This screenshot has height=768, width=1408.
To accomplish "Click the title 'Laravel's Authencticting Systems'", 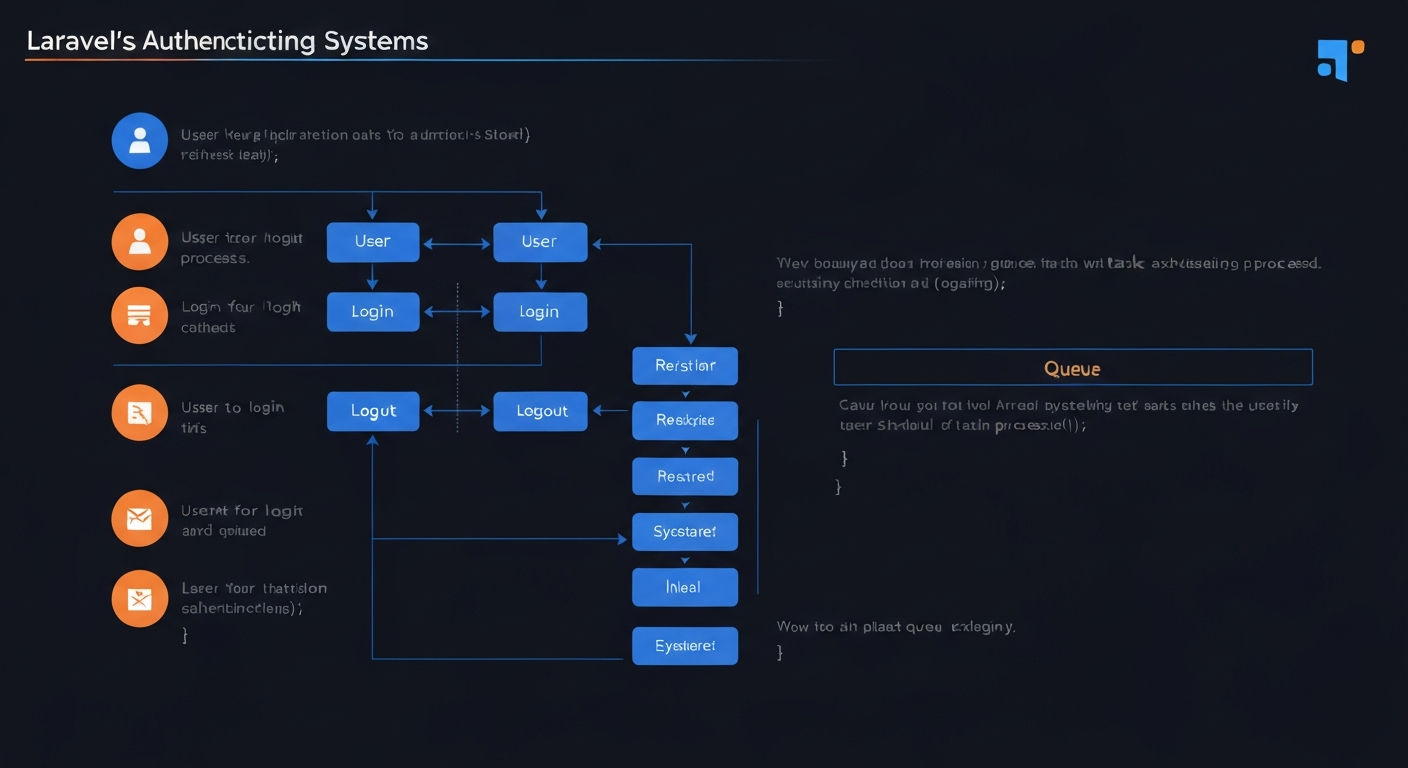I will point(227,41).
